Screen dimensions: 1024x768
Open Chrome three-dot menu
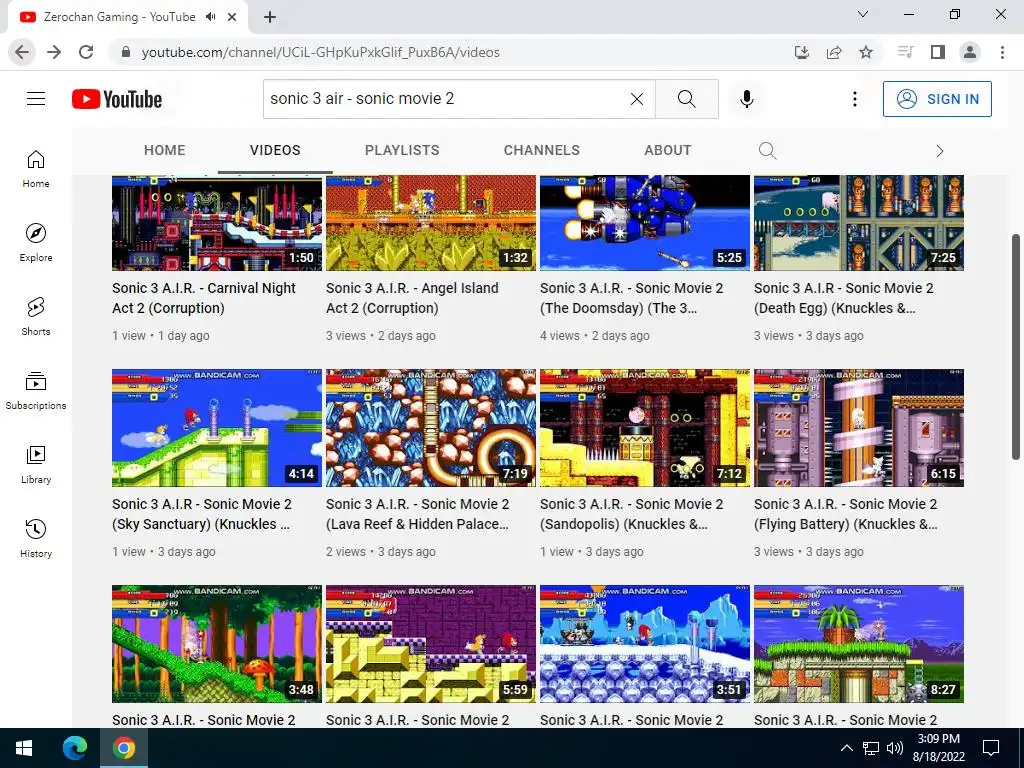[x=1002, y=52]
